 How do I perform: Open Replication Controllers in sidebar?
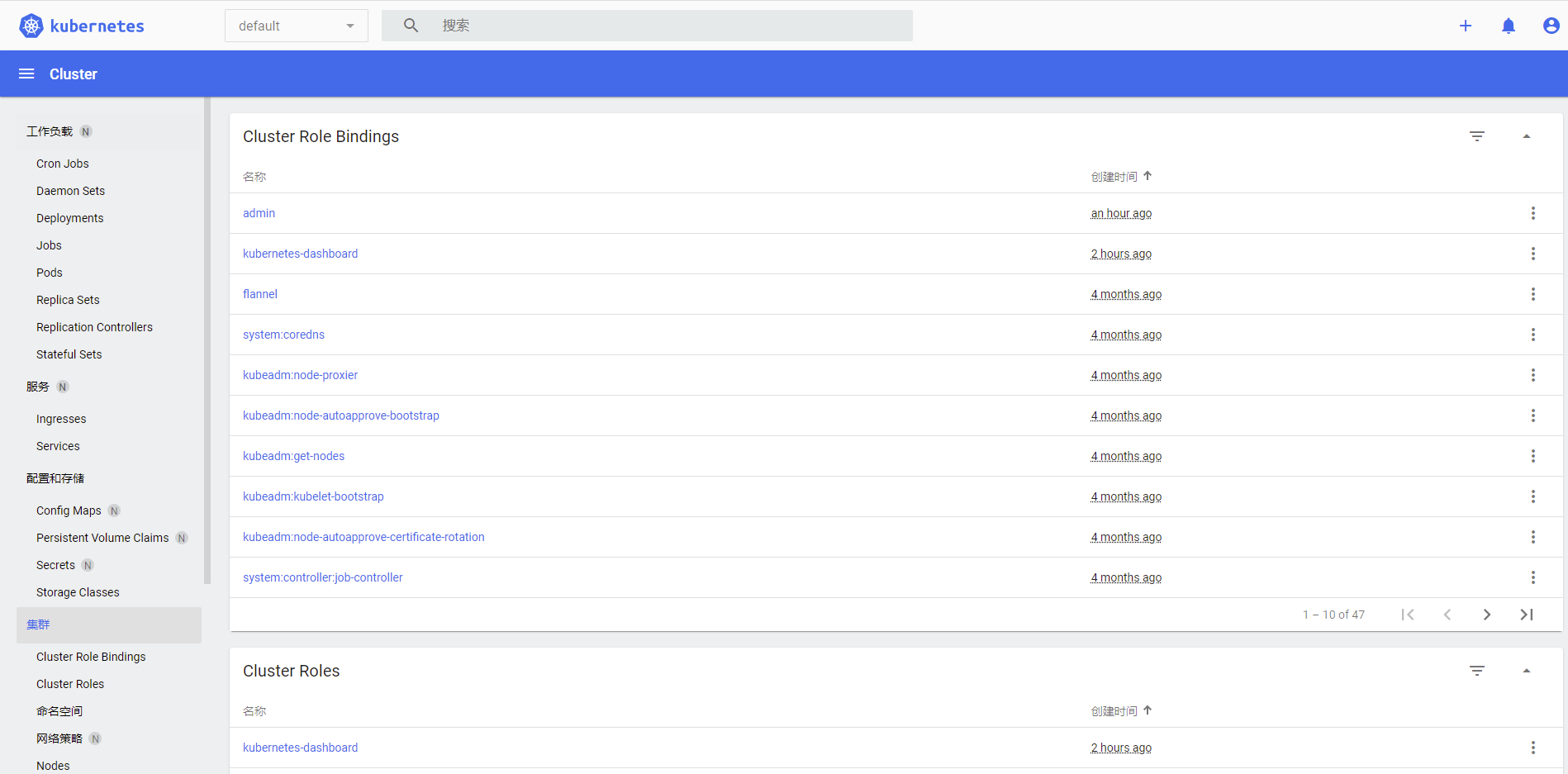click(x=94, y=327)
